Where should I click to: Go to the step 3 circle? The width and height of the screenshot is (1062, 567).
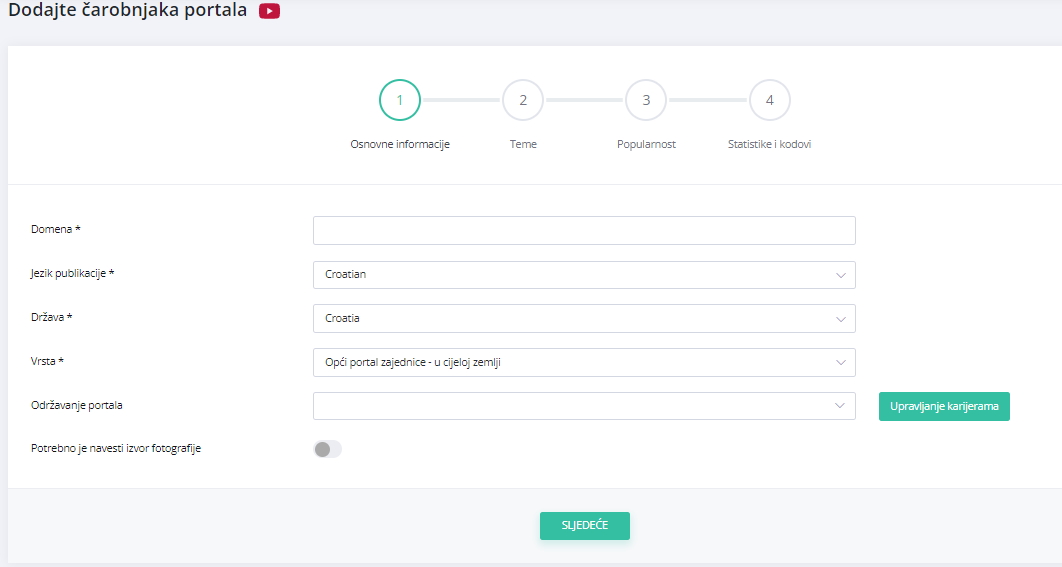click(x=646, y=100)
